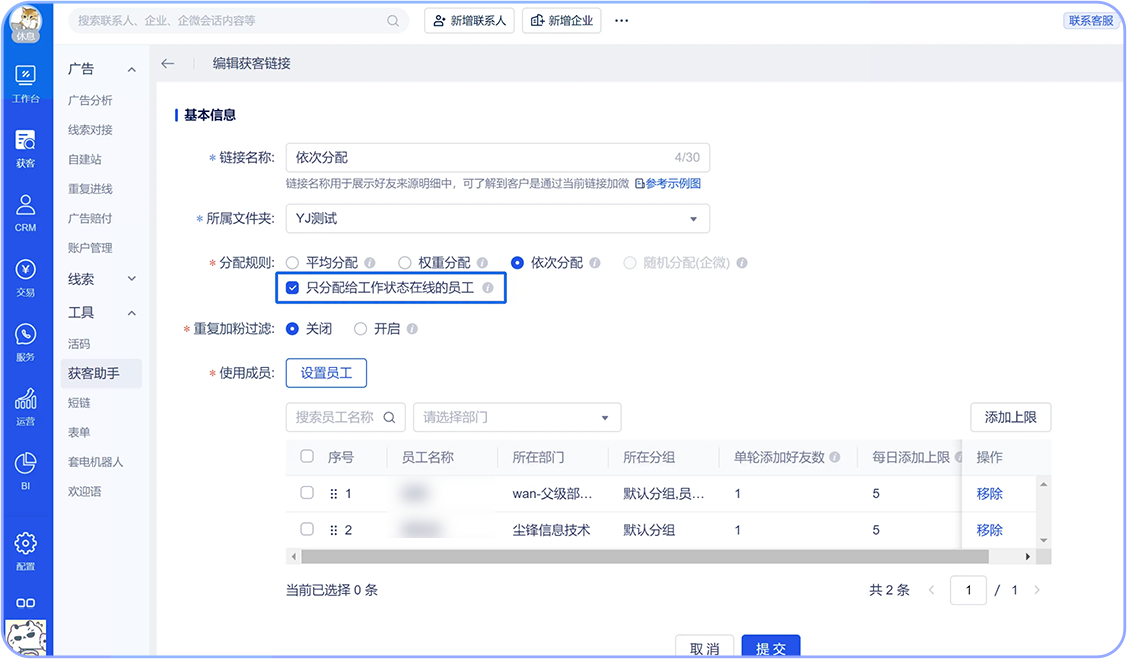Open 广告分析 in the side menu
The height and width of the screenshot is (659, 1127).
click(x=90, y=100)
